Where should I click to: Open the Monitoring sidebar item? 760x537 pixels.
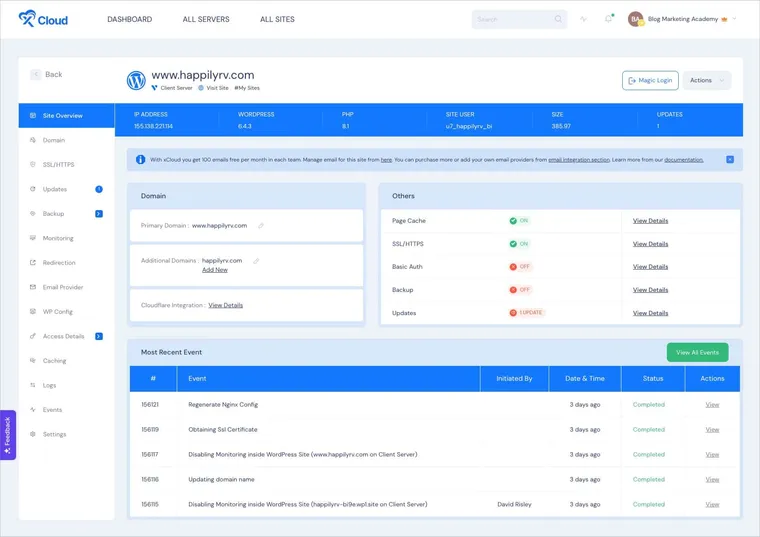tap(66, 238)
